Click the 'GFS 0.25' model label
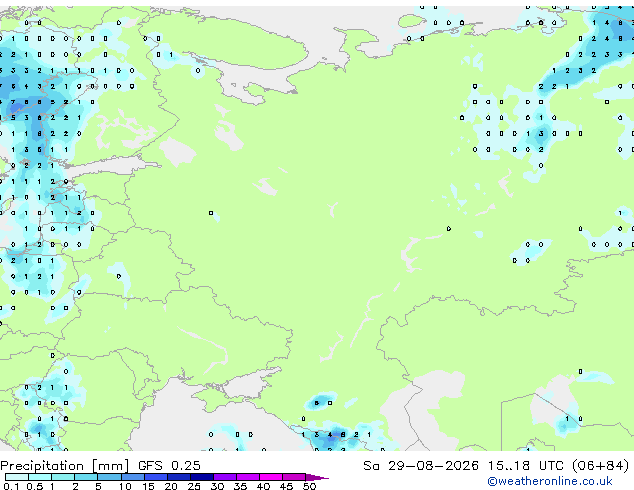 coord(169,465)
